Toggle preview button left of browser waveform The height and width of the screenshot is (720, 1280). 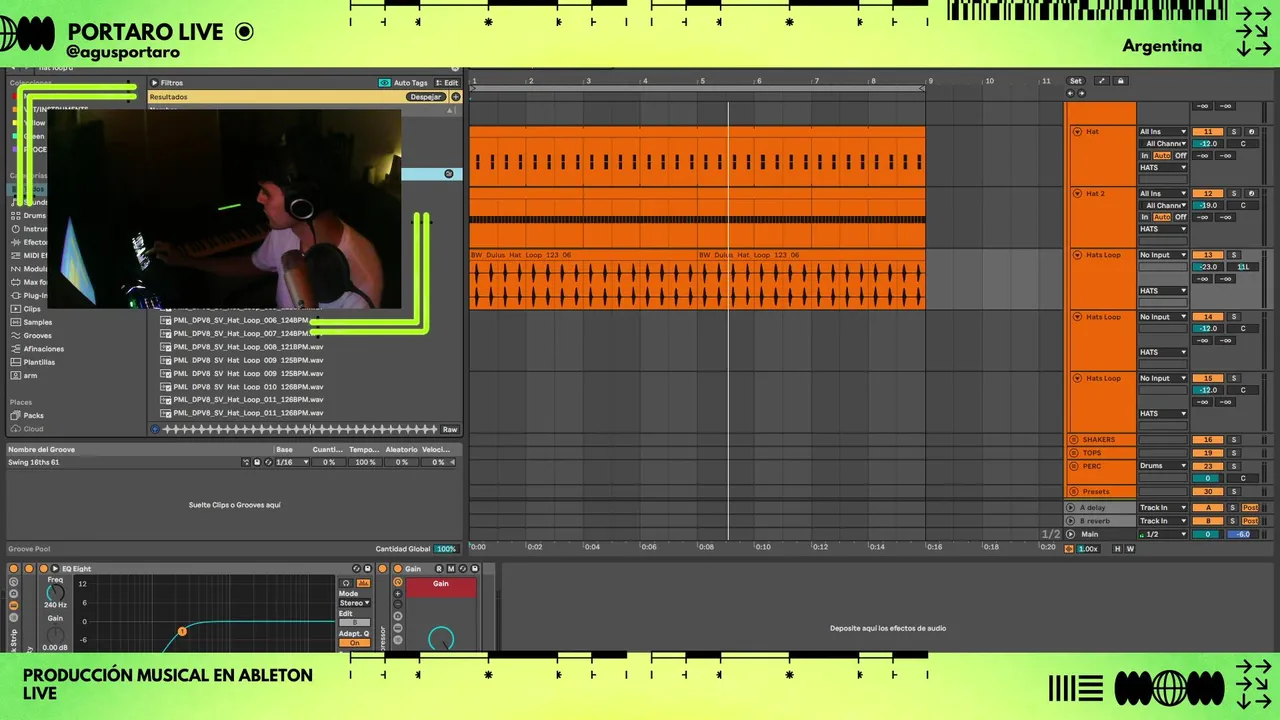155,429
